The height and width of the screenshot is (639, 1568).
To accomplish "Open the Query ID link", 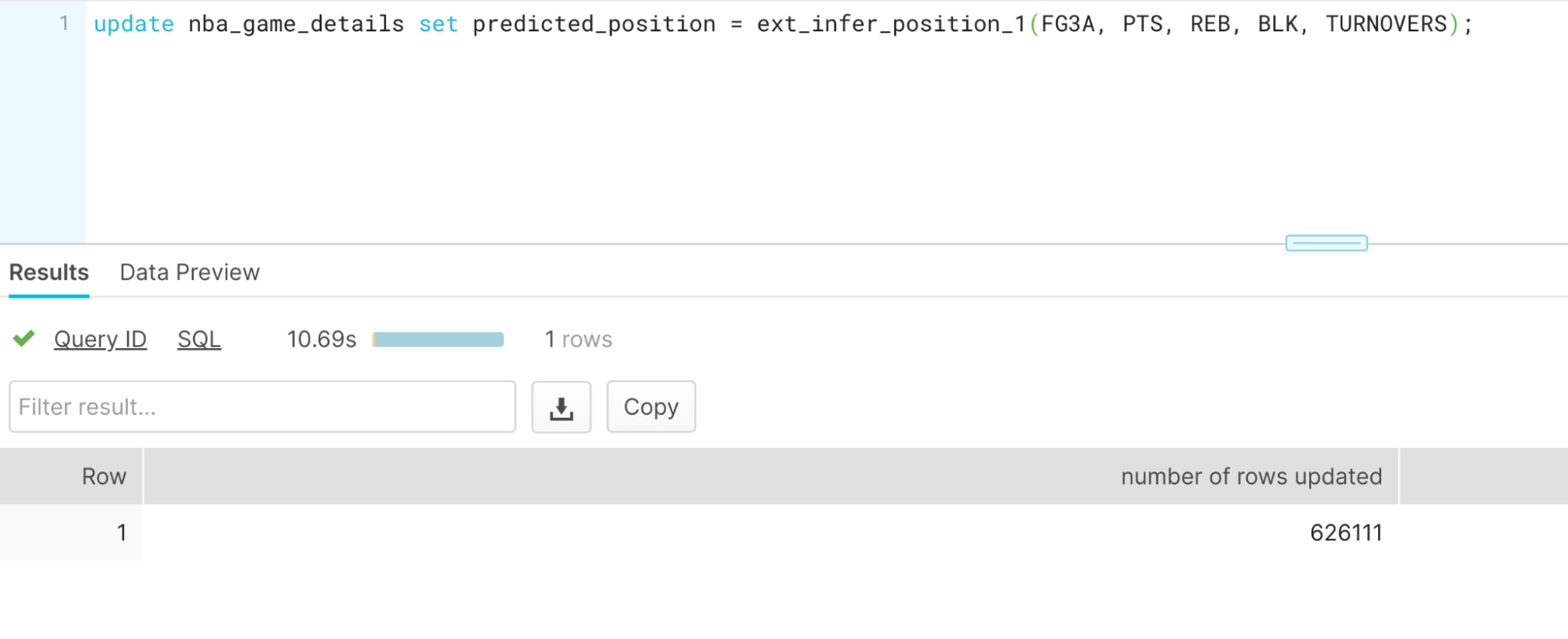I will tap(100, 339).
